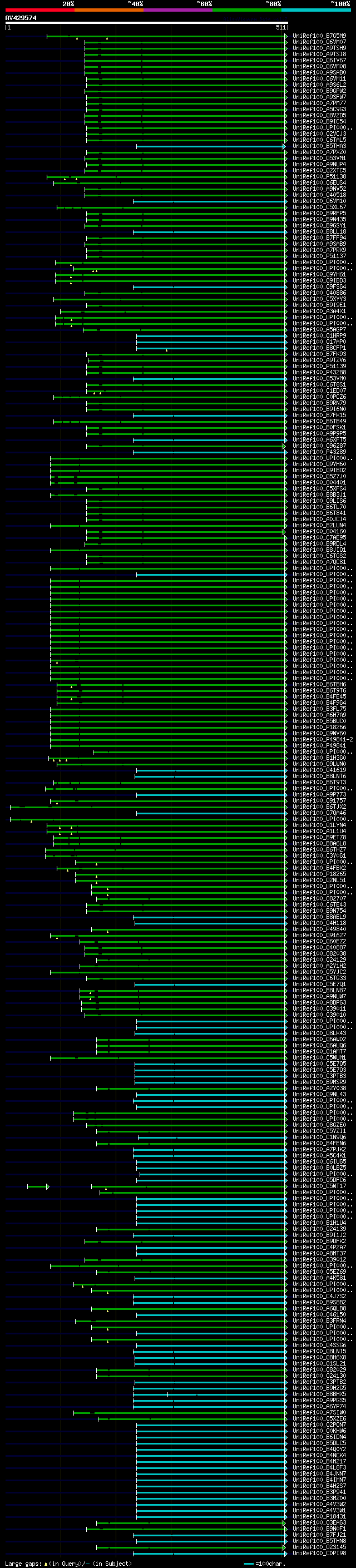356x1568 pixels.
Task: Click hit UniRef100_Q2PQN7
Action: [319, 1424]
